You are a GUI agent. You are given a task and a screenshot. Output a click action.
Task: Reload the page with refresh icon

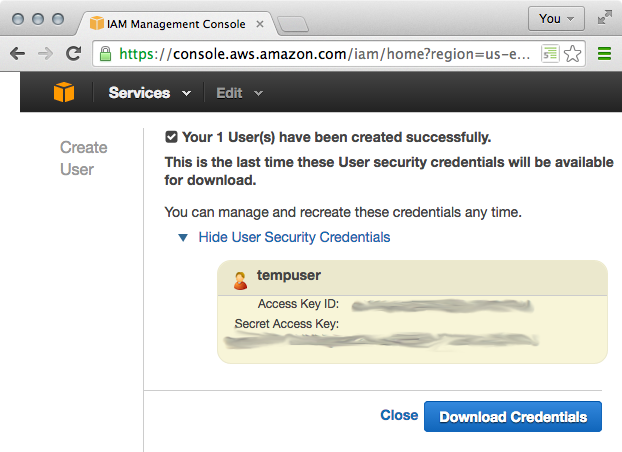coord(74,54)
